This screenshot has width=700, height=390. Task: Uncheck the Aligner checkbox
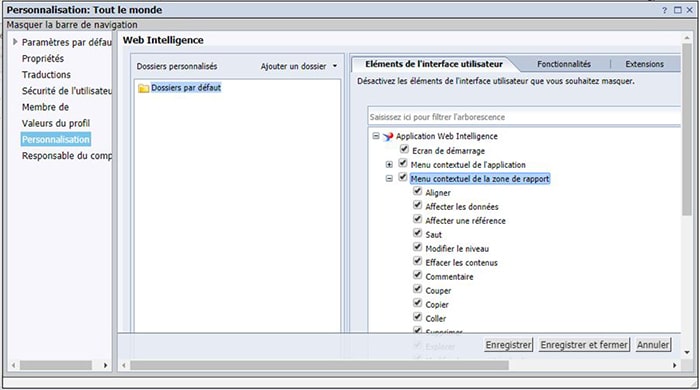point(417,191)
